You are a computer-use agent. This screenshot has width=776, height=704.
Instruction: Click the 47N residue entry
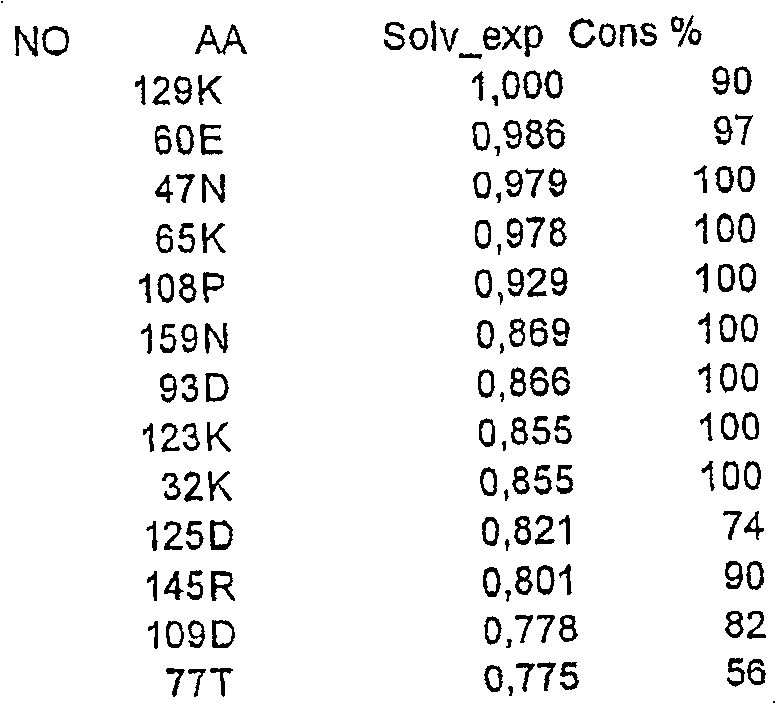click(190, 189)
